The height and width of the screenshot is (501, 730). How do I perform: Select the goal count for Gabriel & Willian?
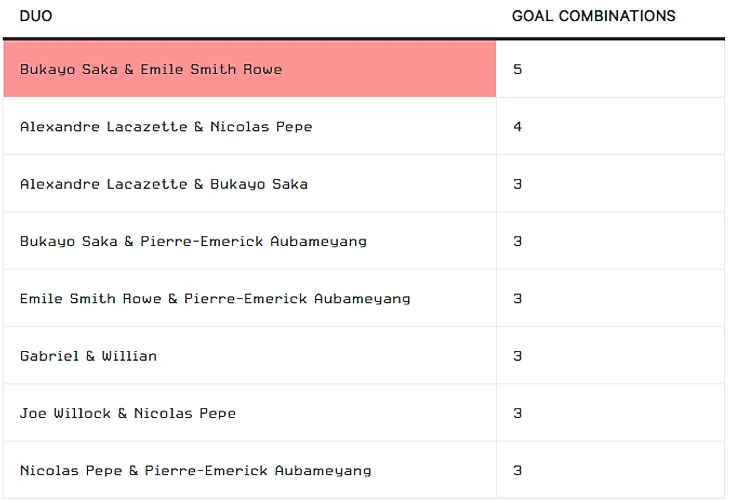517,356
